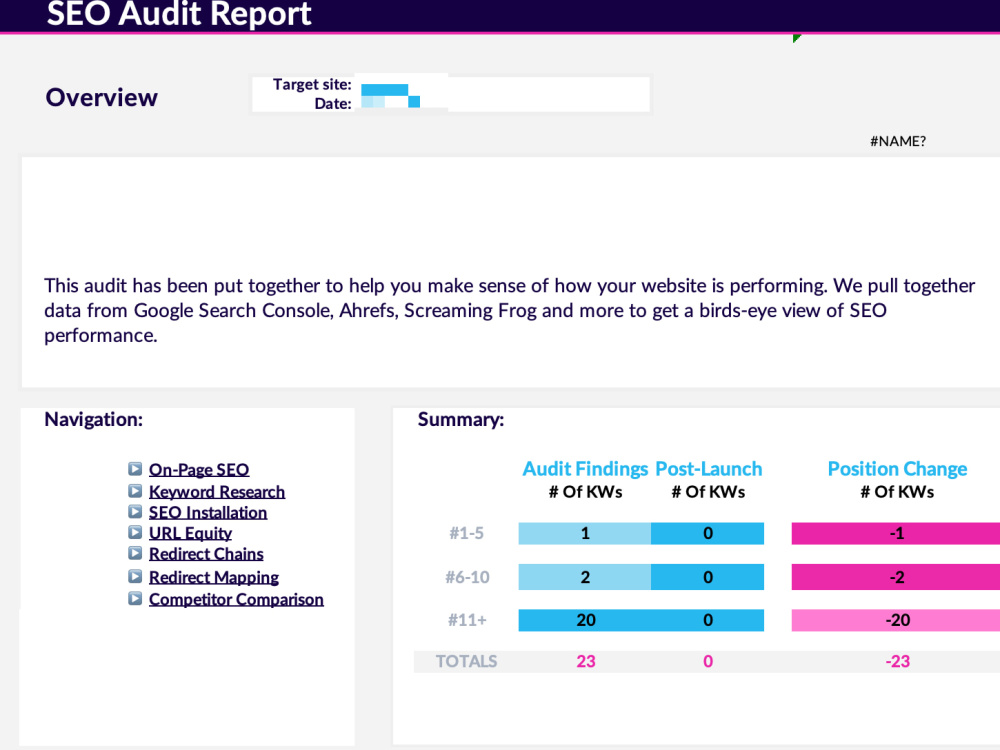Image resolution: width=1000 pixels, height=750 pixels.
Task: Click the SEO Audit Report title
Action: [x=179, y=13]
